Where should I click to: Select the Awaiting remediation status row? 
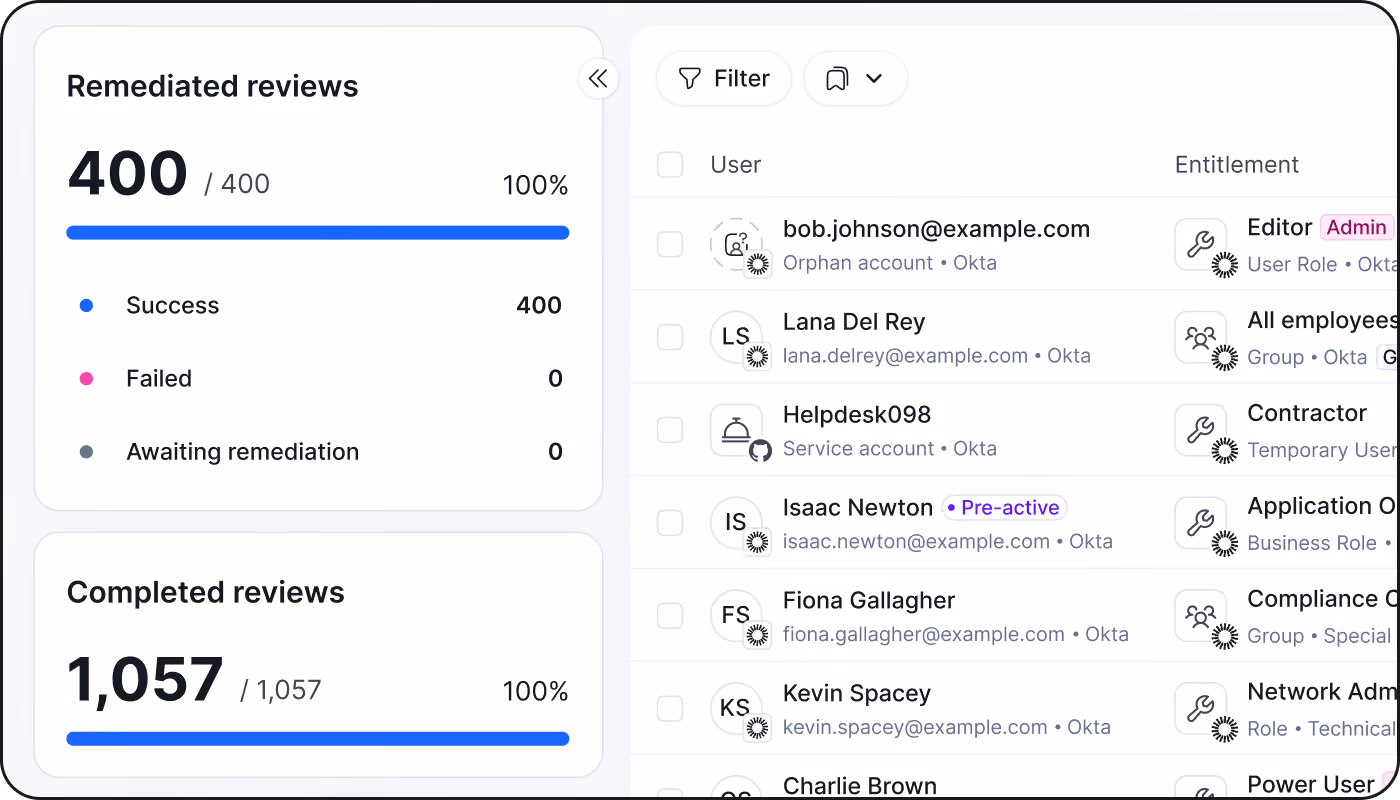pyautogui.click(x=318, y=452)
